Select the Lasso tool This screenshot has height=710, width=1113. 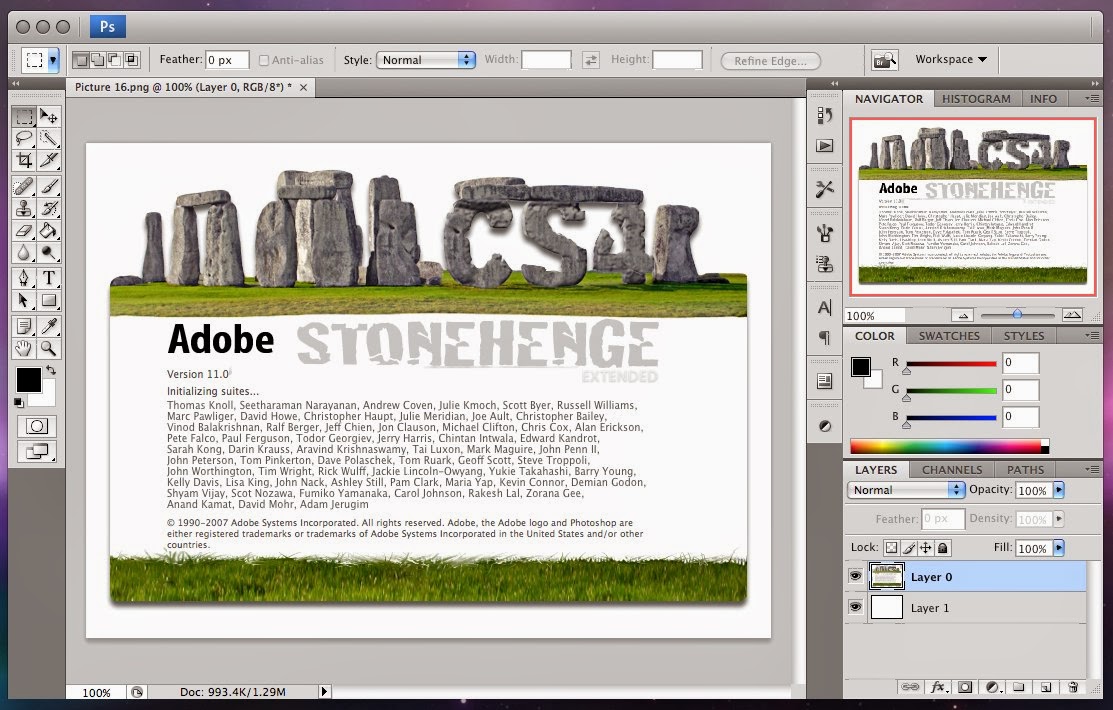[x=25, y=139]
